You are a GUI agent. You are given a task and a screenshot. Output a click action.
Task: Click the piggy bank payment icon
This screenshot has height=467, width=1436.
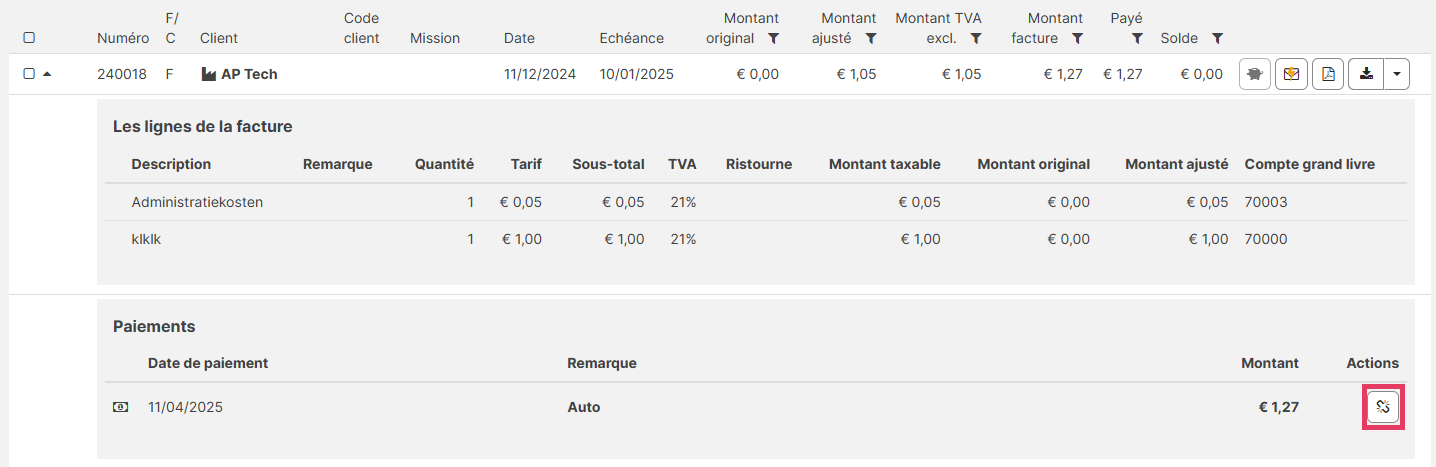1255,74
